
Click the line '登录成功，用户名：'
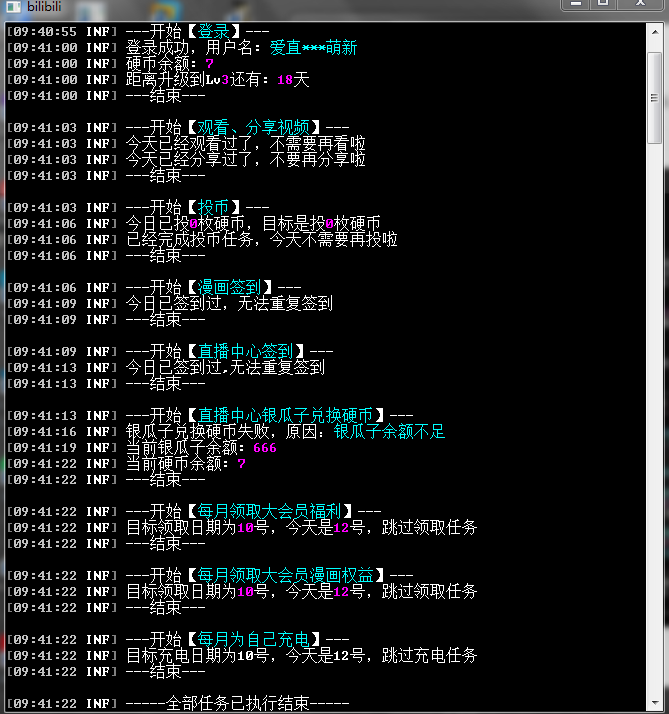click(x=193, y=48)
